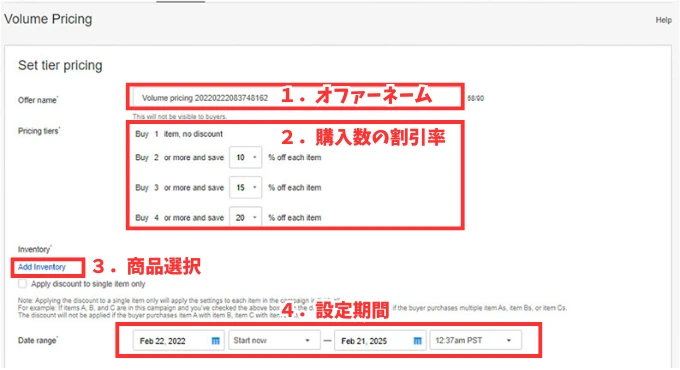The image size is (680, 370).
Task: Click the Date range label
Action: (38, 341)
